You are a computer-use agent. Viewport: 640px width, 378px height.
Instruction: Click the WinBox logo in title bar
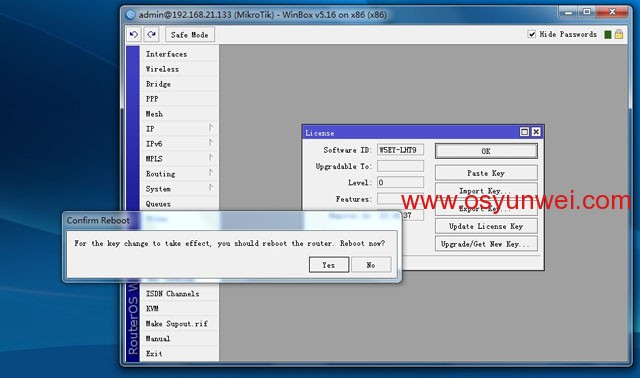click(x=130, y=15)
